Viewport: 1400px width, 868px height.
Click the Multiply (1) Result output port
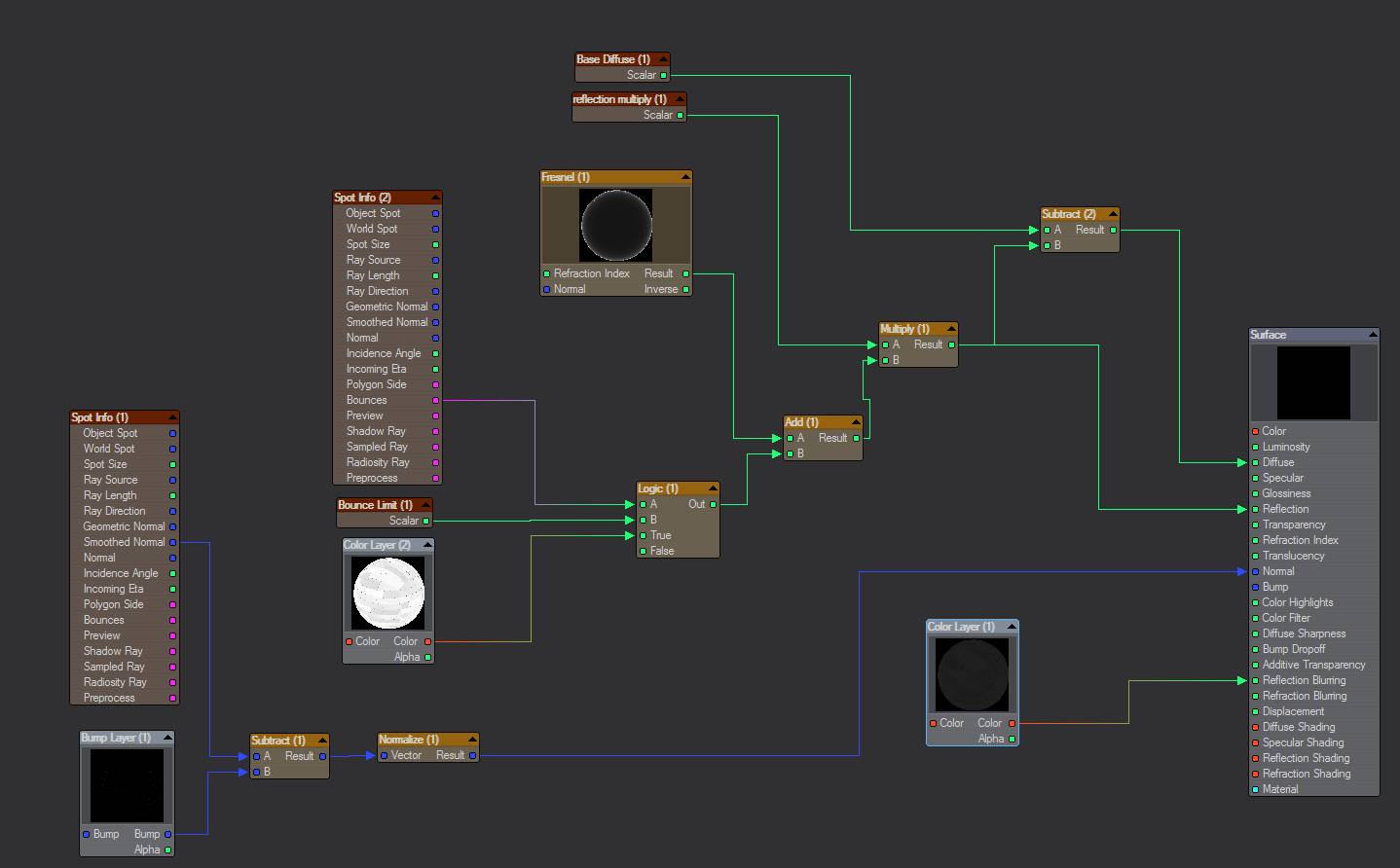951,344
